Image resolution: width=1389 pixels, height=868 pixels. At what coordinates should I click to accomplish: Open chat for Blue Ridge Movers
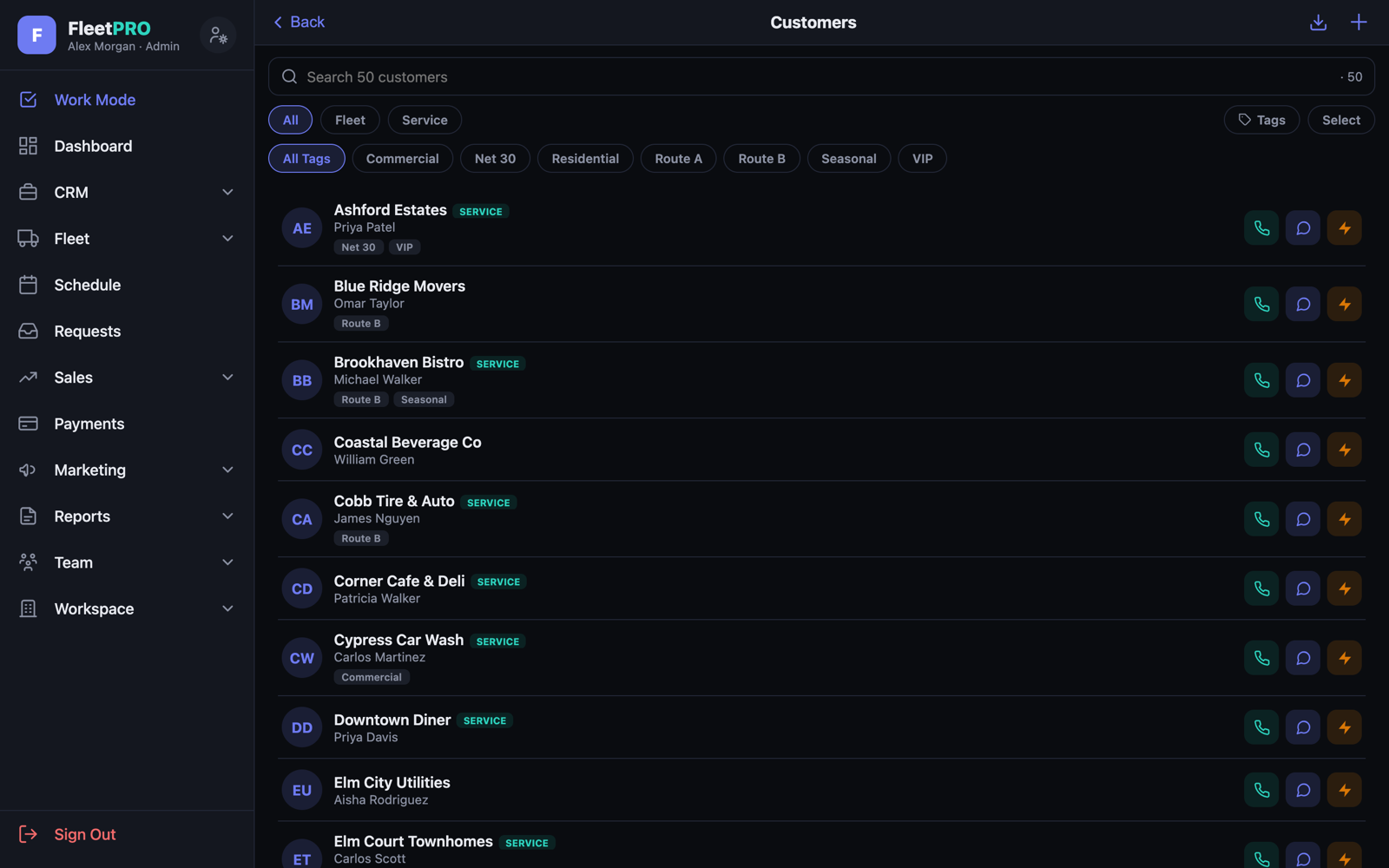coord(1303,305)
